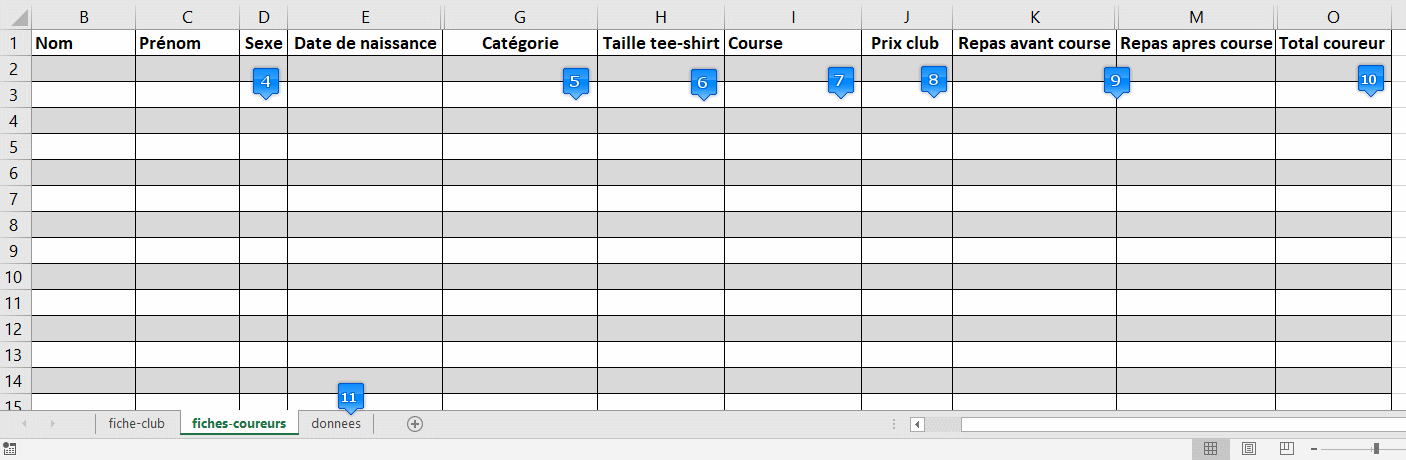Click the Total coureur header cell
This screenshot has width=1406, height=460.
[1332, 44]
